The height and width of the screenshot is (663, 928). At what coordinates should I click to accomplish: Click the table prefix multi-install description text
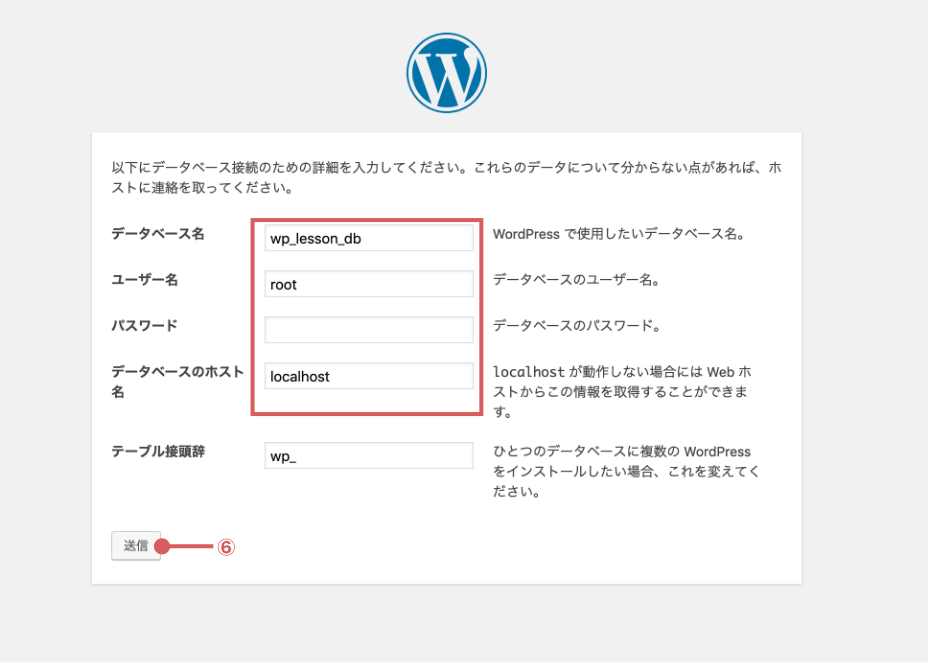pyautogui.click(x=626, y=471)
